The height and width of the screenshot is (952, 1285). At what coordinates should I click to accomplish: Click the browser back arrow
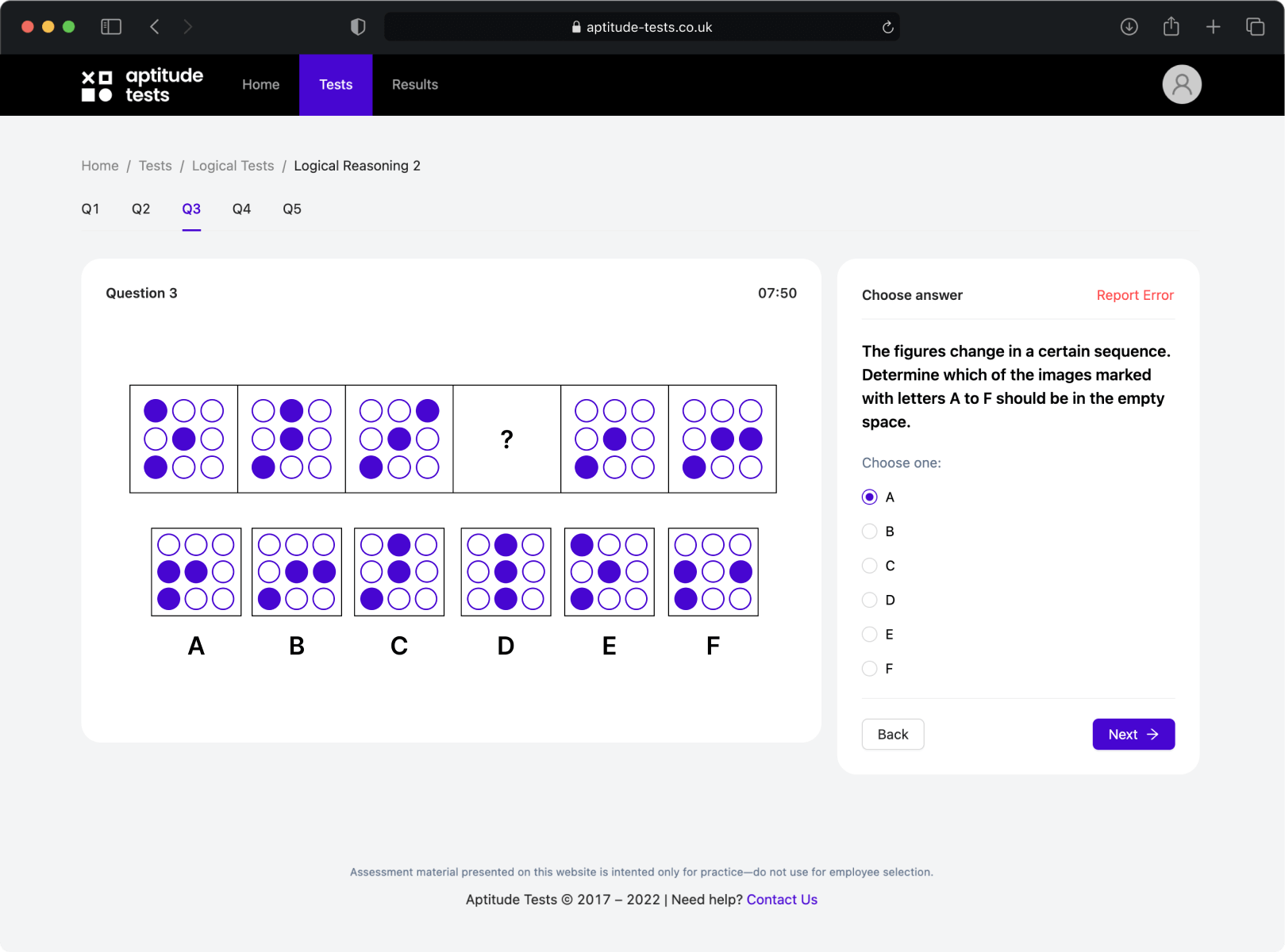tap(155, 27)
